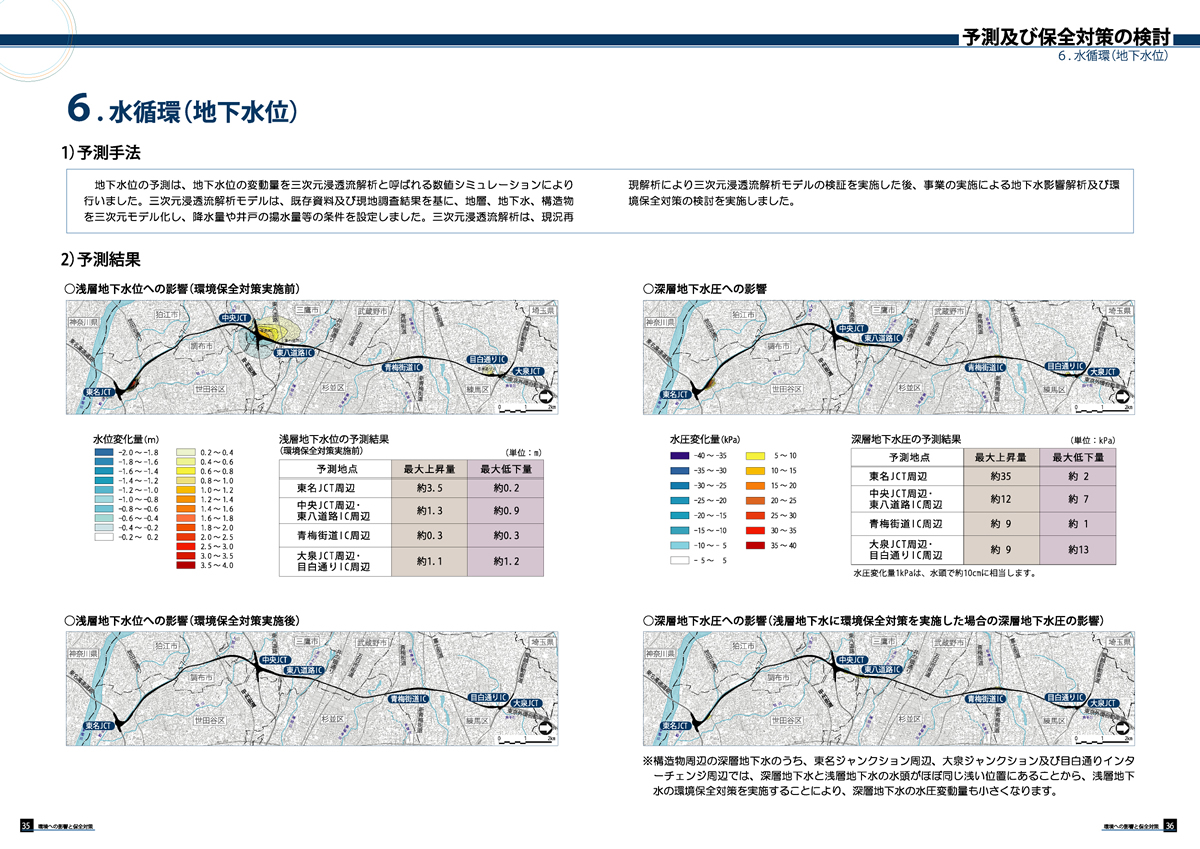1200x849 pixels.
Task: Select 約0.9 in the shallow groundwater table
Action: (x=506, y=511)
